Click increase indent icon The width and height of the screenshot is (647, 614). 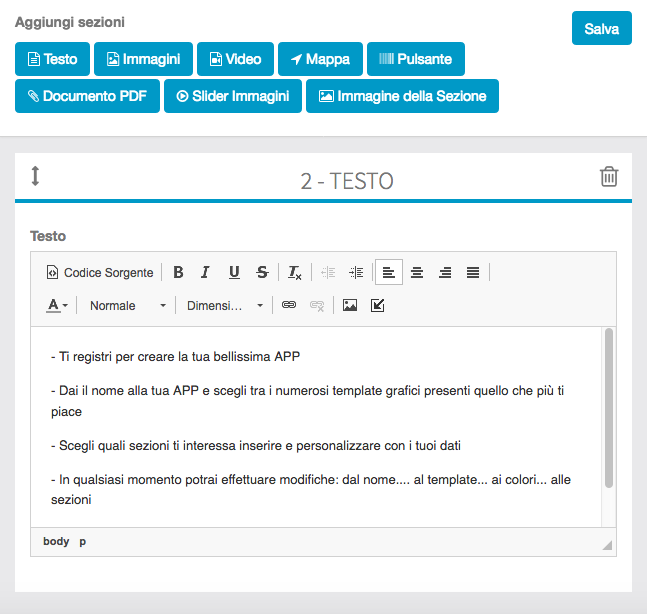(356, 272)
